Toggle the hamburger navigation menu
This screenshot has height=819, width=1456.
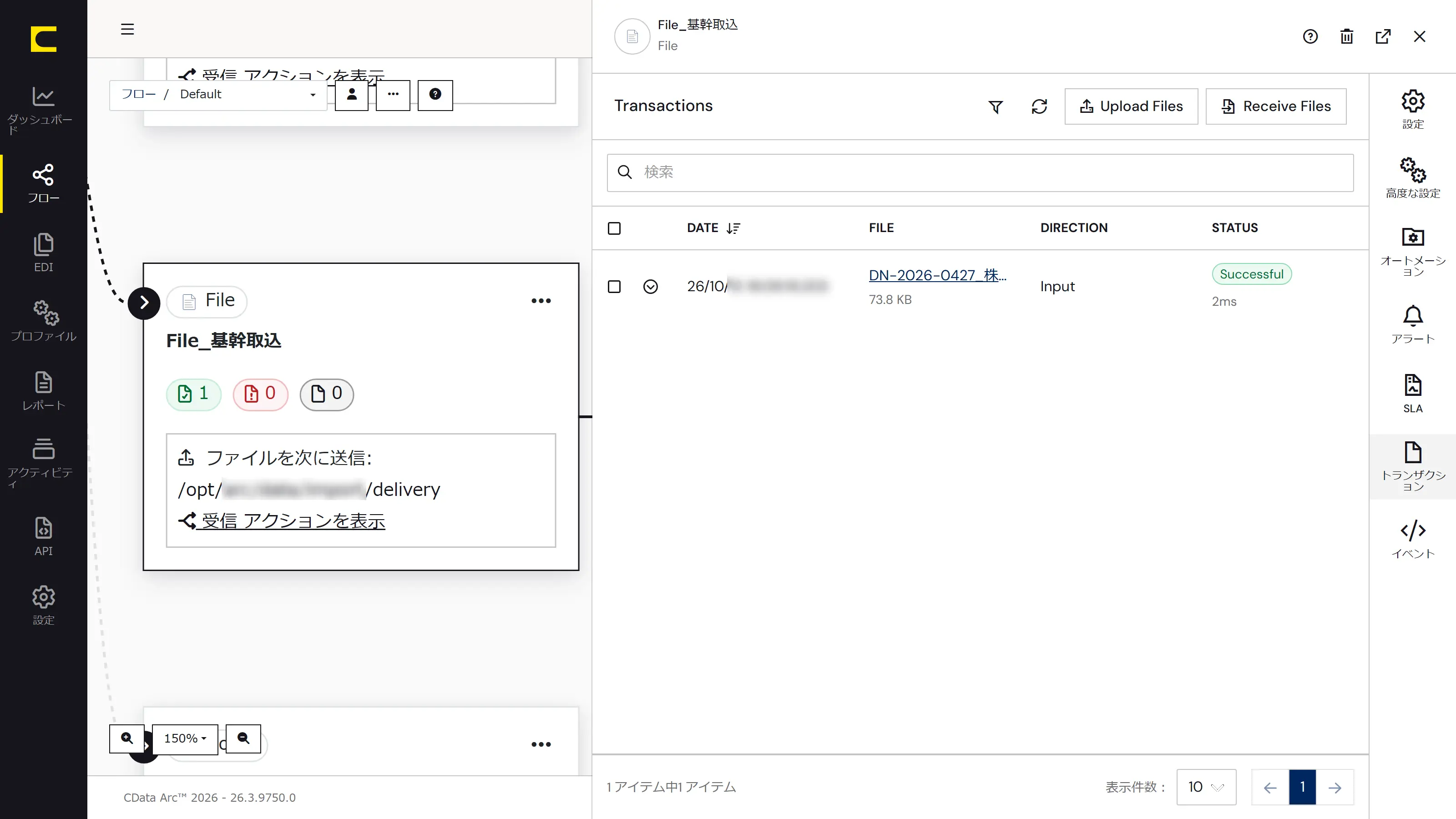(127, 29)
